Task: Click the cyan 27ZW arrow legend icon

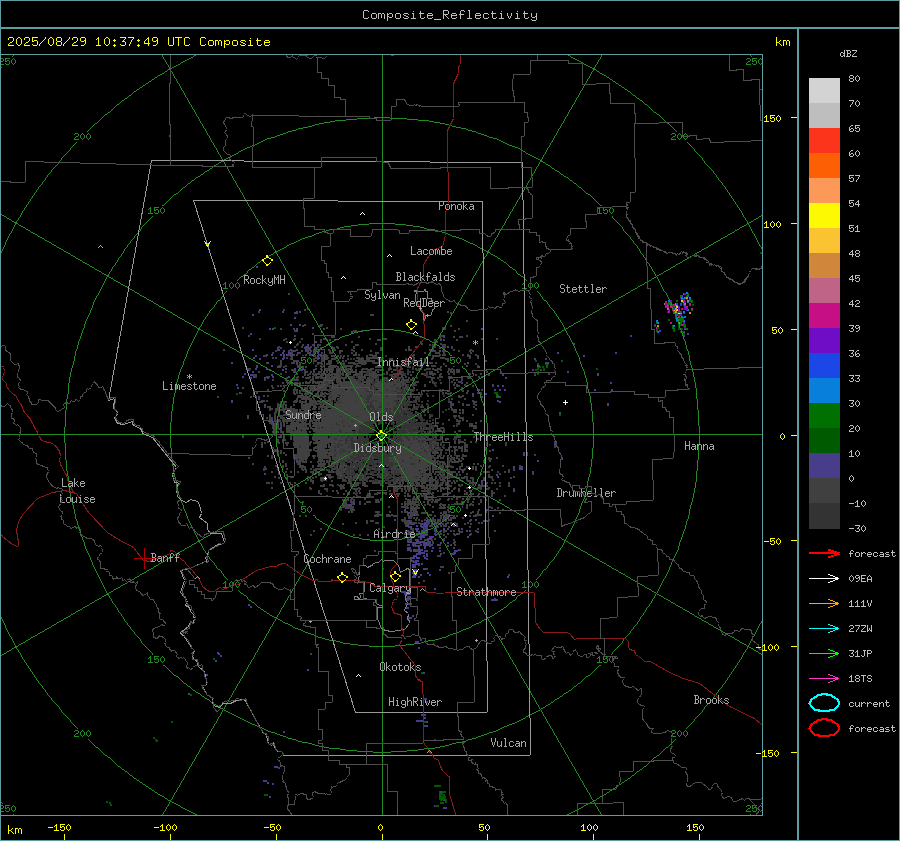Action: [824, 629]
